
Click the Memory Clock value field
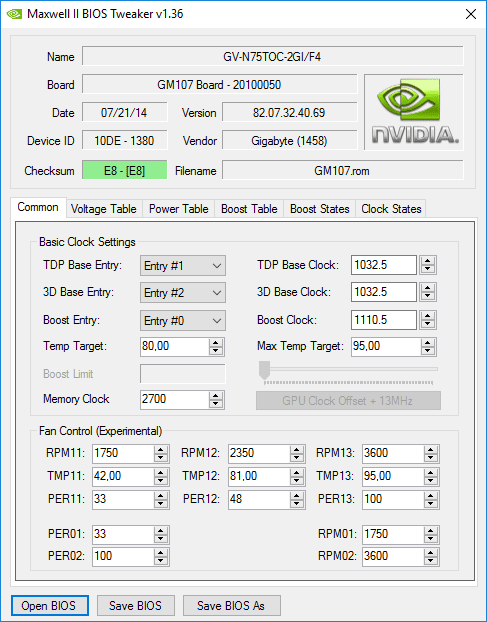[175, 399]
